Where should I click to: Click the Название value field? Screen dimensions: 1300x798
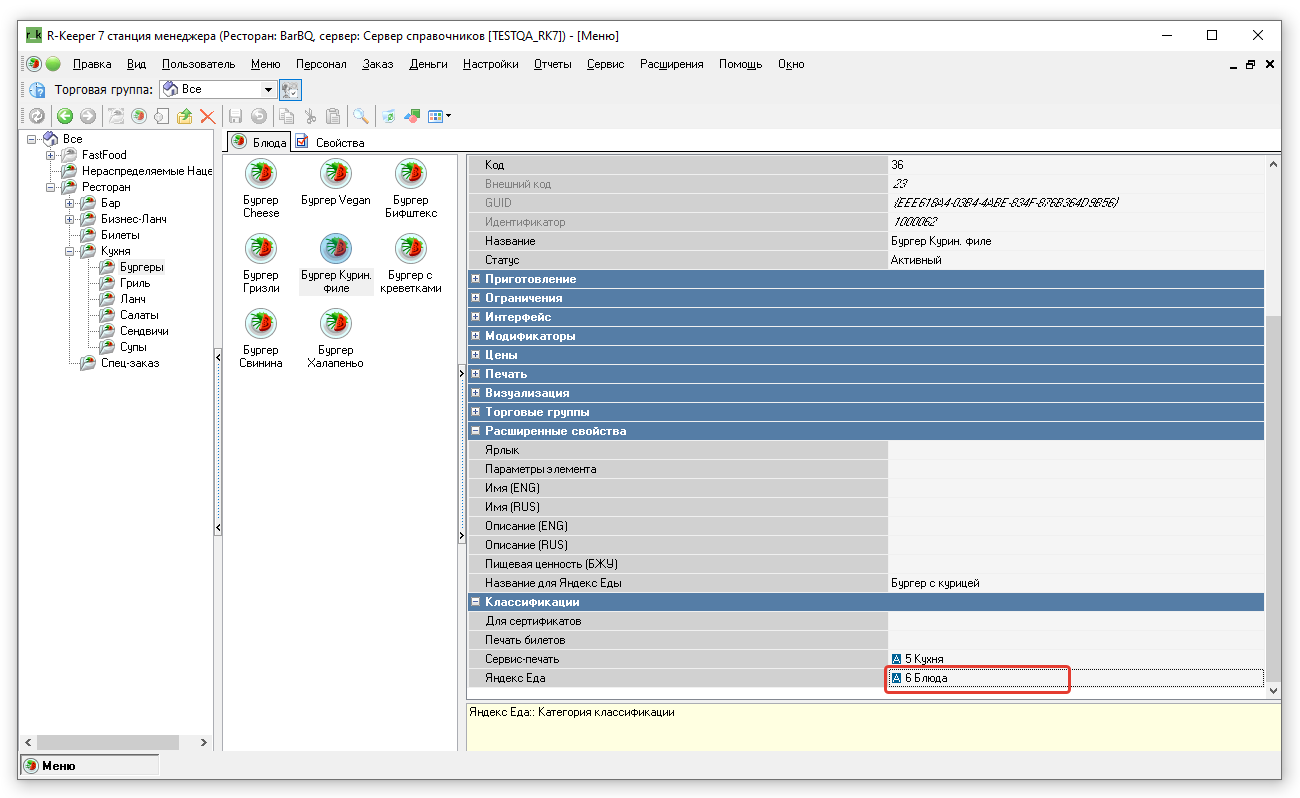coord(1075,241)
